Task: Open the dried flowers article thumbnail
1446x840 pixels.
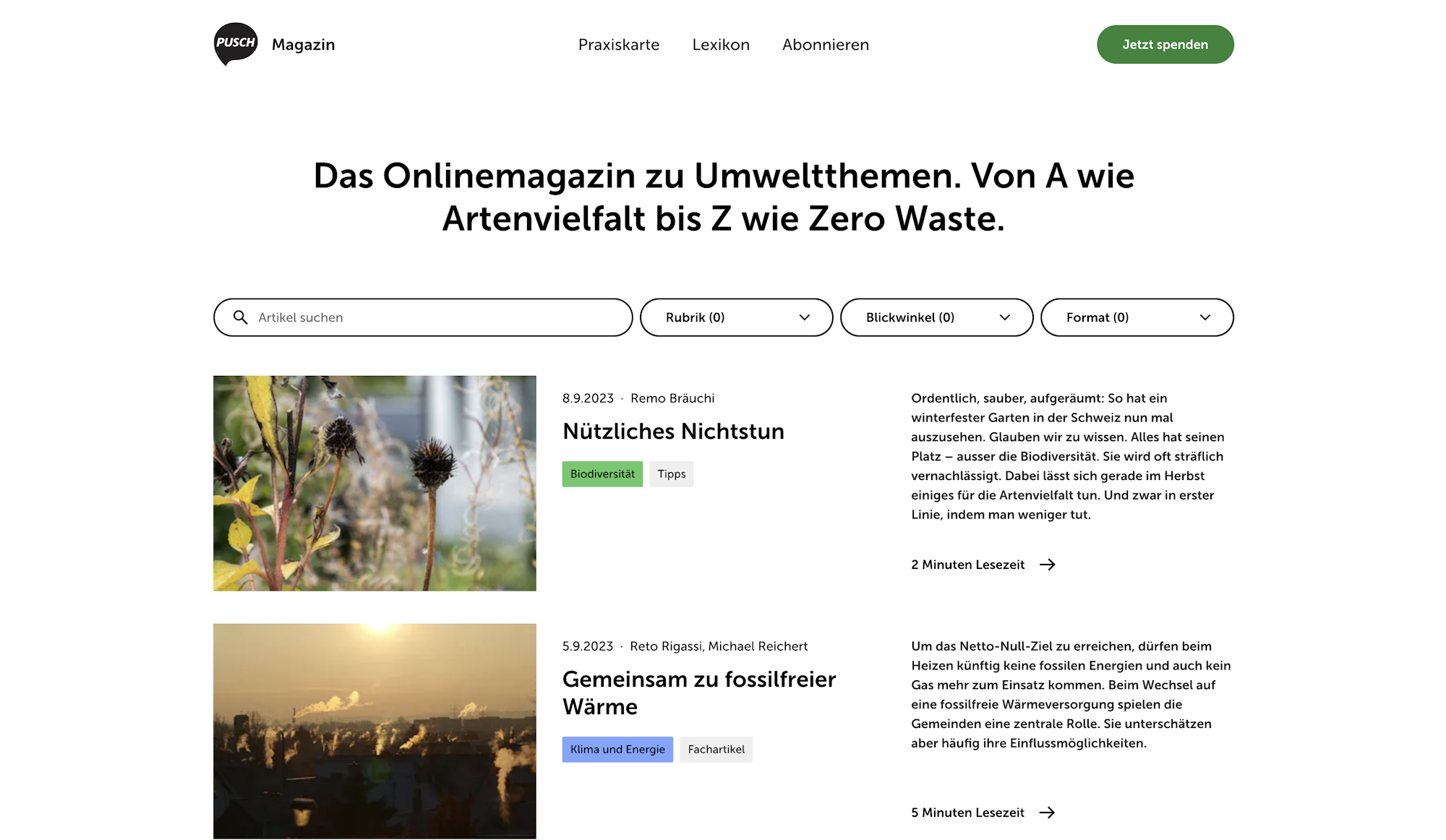Action: (x=375, y=483)
